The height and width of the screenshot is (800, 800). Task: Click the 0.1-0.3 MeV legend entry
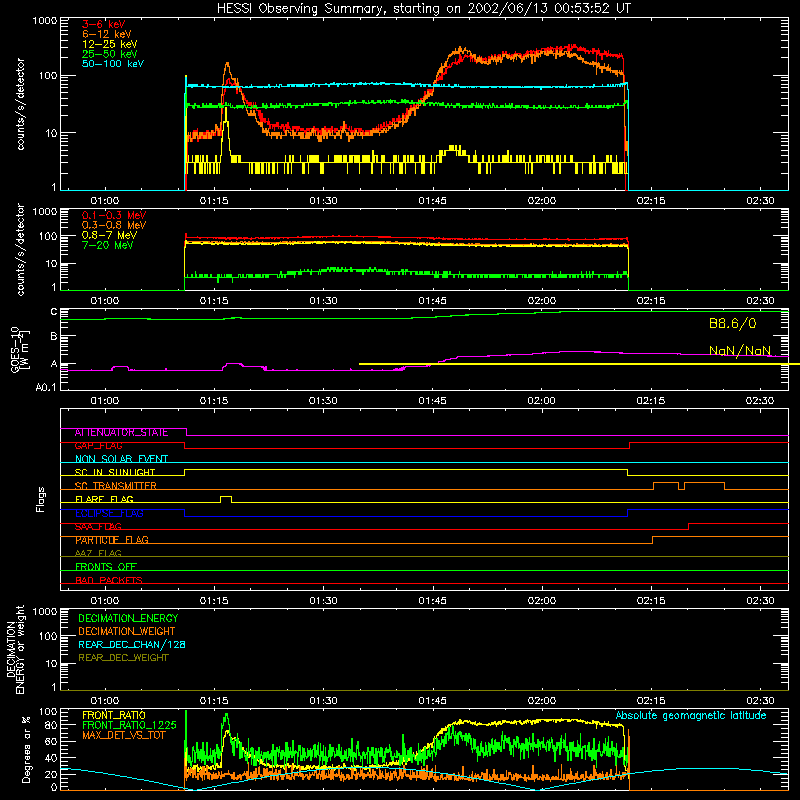(x=114, y=215)
